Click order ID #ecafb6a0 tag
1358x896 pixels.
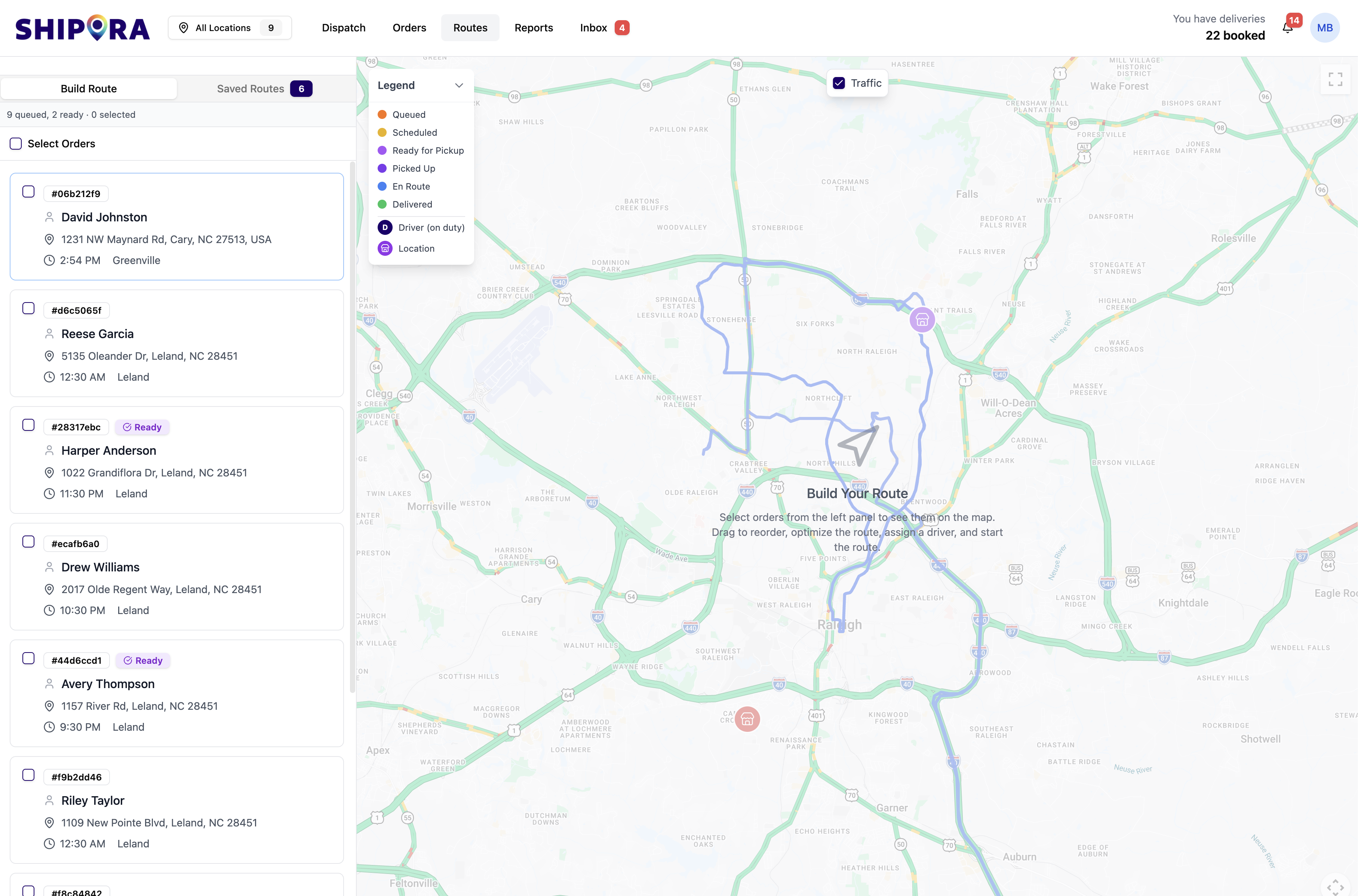tap(76, 544)
